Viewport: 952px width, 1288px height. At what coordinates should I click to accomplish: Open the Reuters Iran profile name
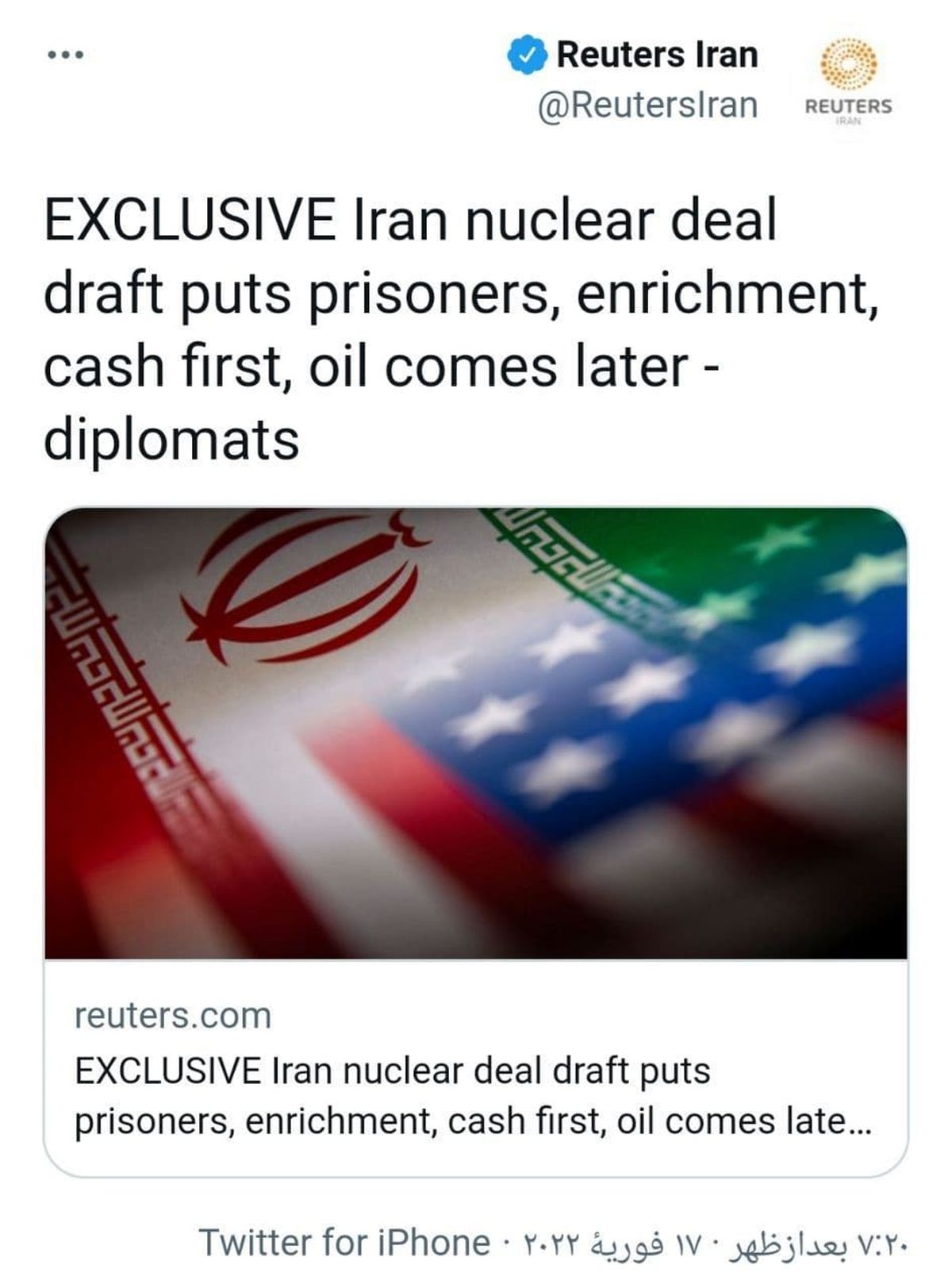657,55
